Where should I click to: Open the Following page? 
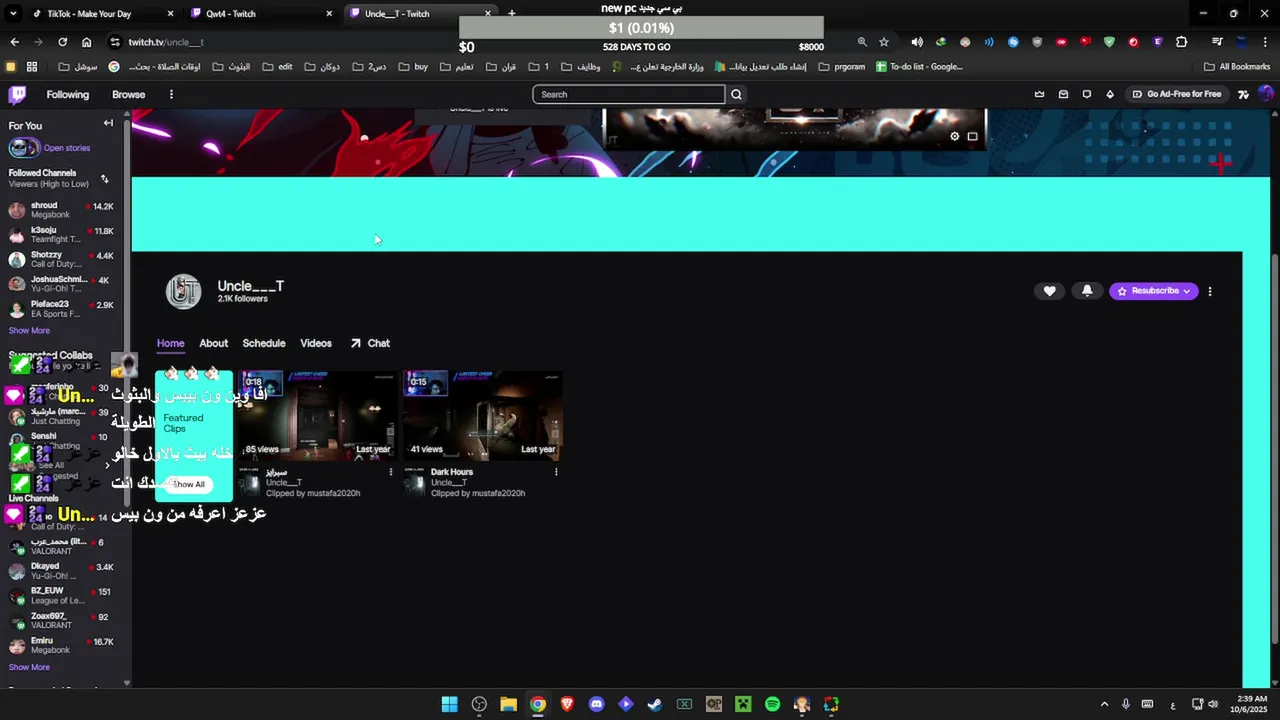click(68, 94)
